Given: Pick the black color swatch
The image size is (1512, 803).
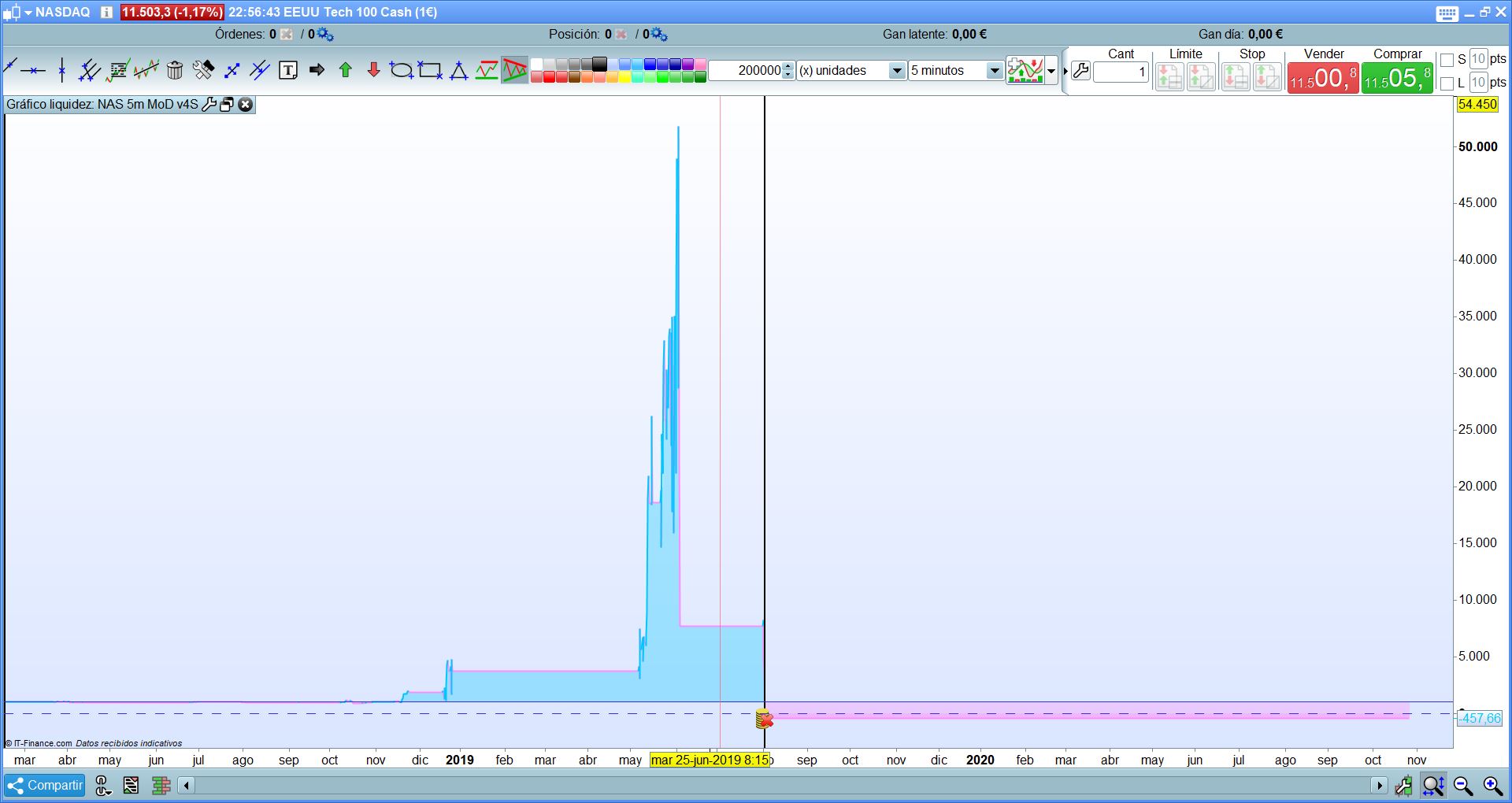Looking at the screenshot, I should pyautogui.click(x=600, y=65).
